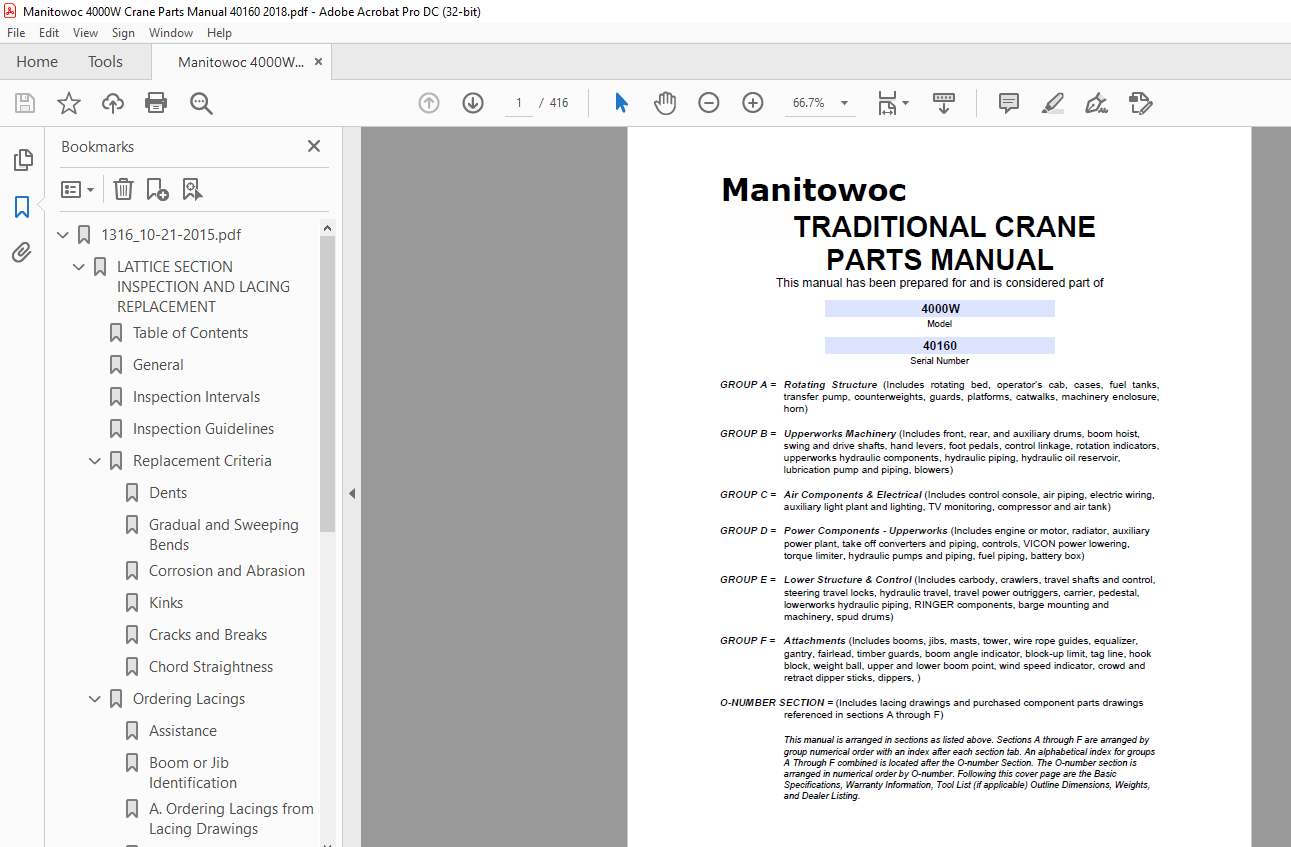Delete selected bookmark with the trash icon
The image size is (1291, 847).
(123, 189)
